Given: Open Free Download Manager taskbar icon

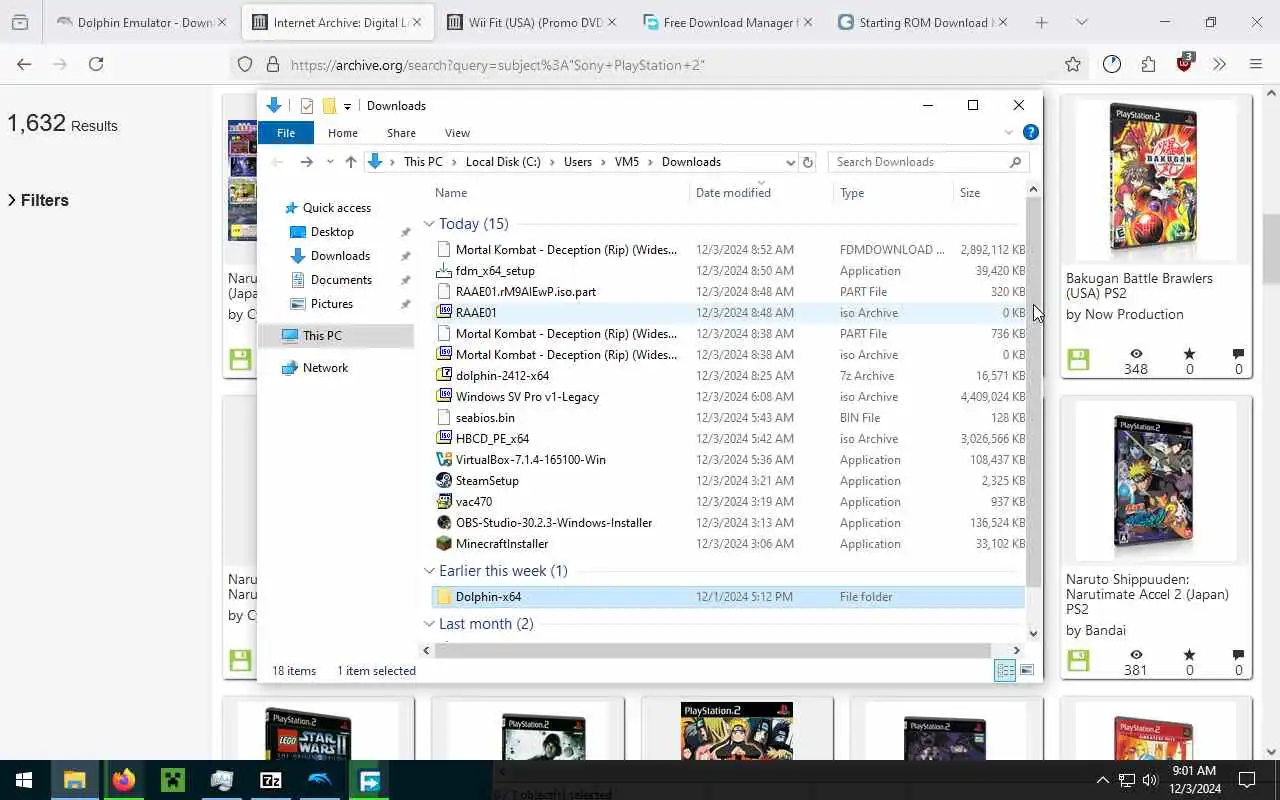Looking at the screenshot, I should [x=369, y=780].
